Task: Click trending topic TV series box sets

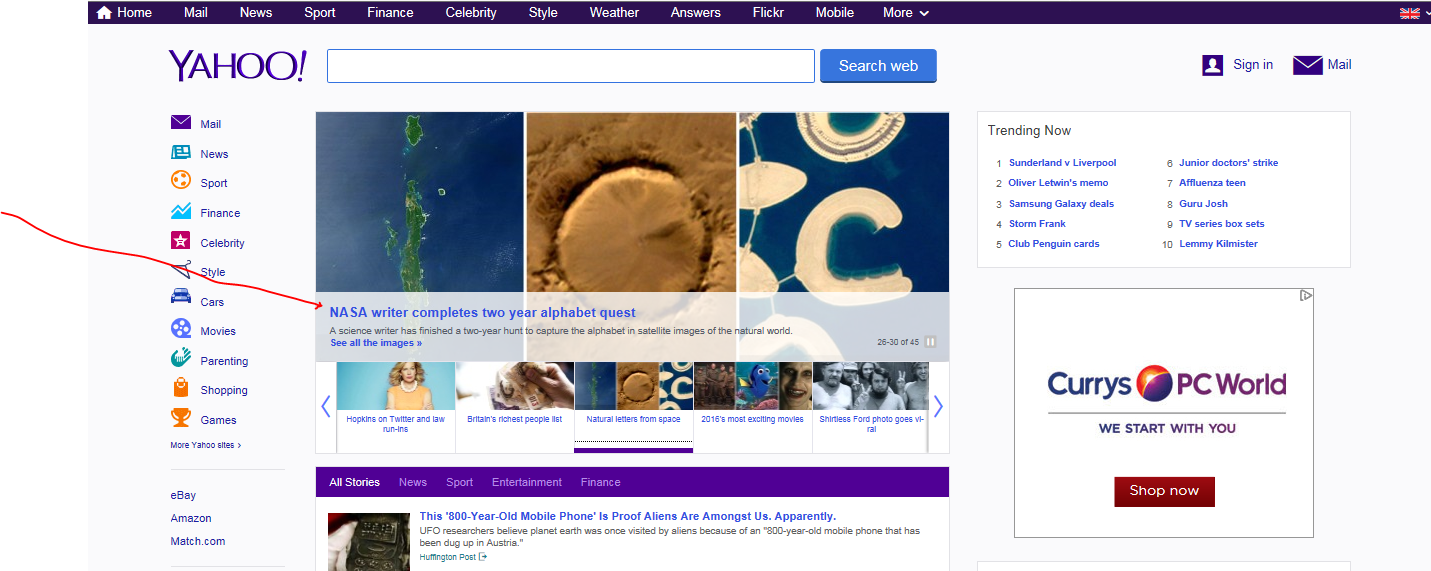Action: pos(1222,224)
